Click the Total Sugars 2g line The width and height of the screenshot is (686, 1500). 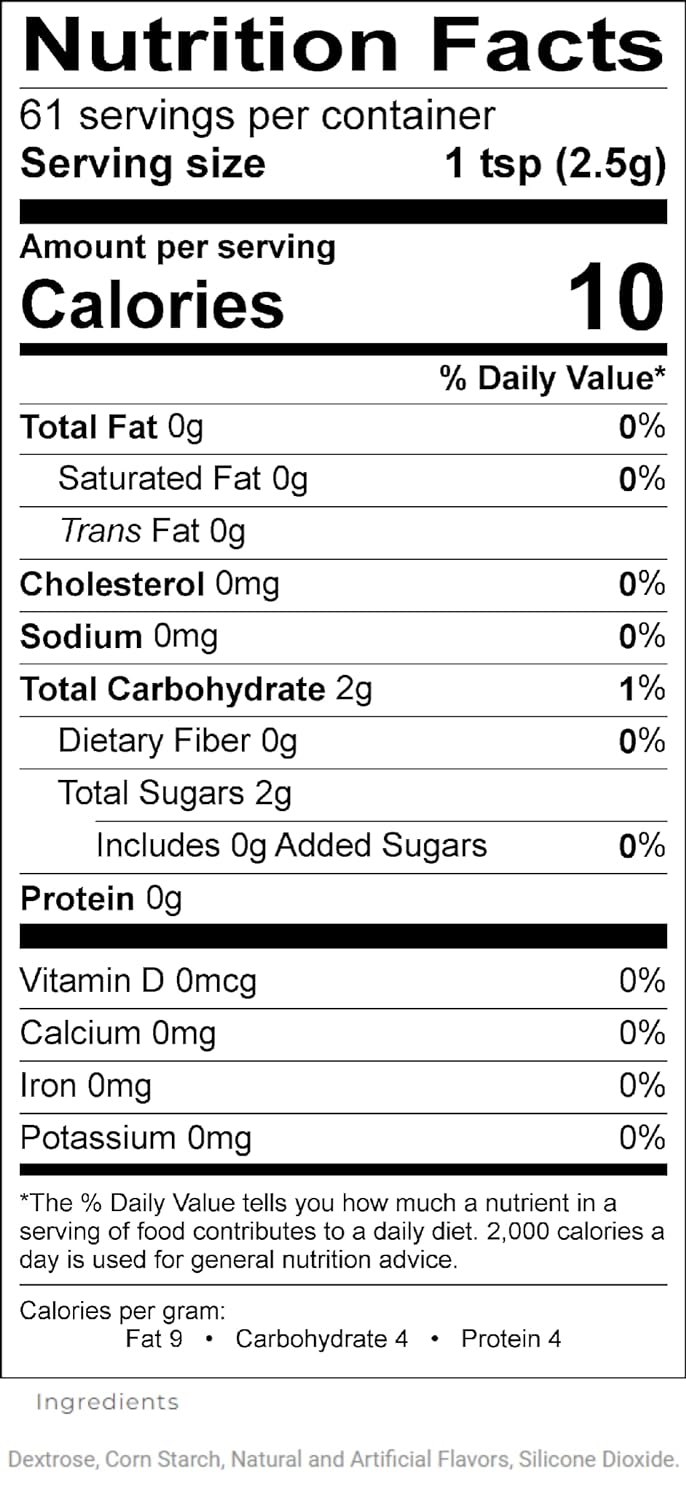pyautogui.click(x=174, y=793)
